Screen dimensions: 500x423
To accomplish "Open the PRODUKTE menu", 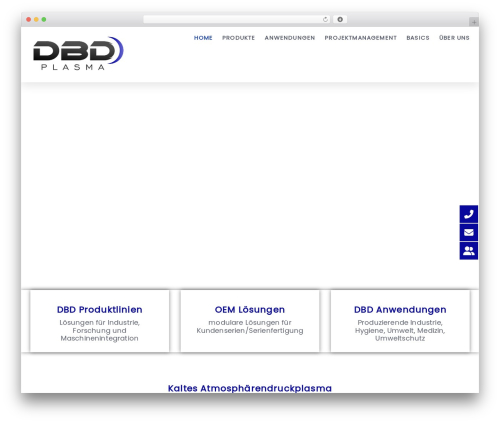I will (x=238, y=38).
